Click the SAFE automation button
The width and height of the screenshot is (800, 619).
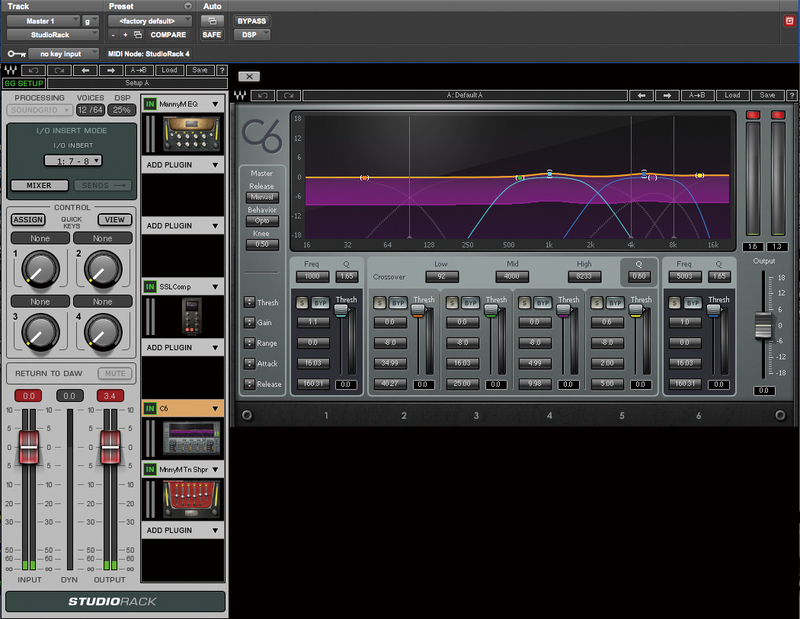click(212, 35)
